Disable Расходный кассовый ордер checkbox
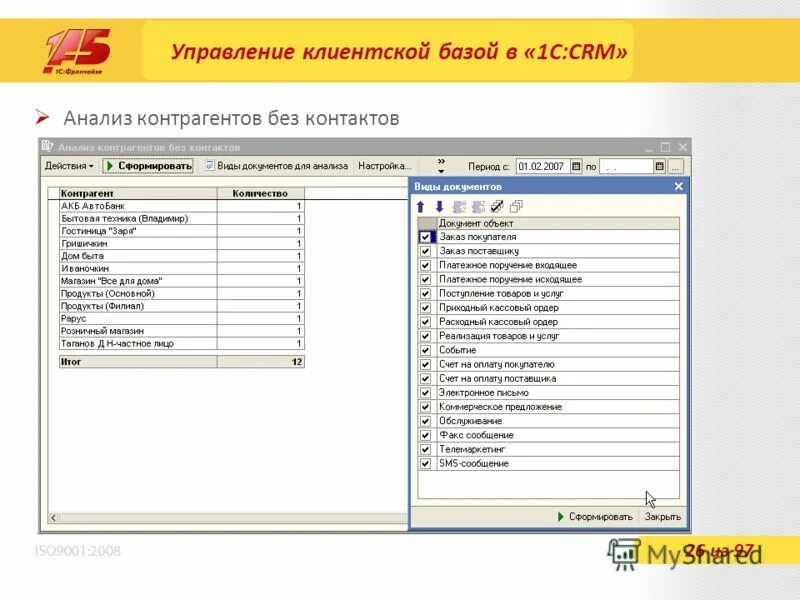 pos(425,322)
